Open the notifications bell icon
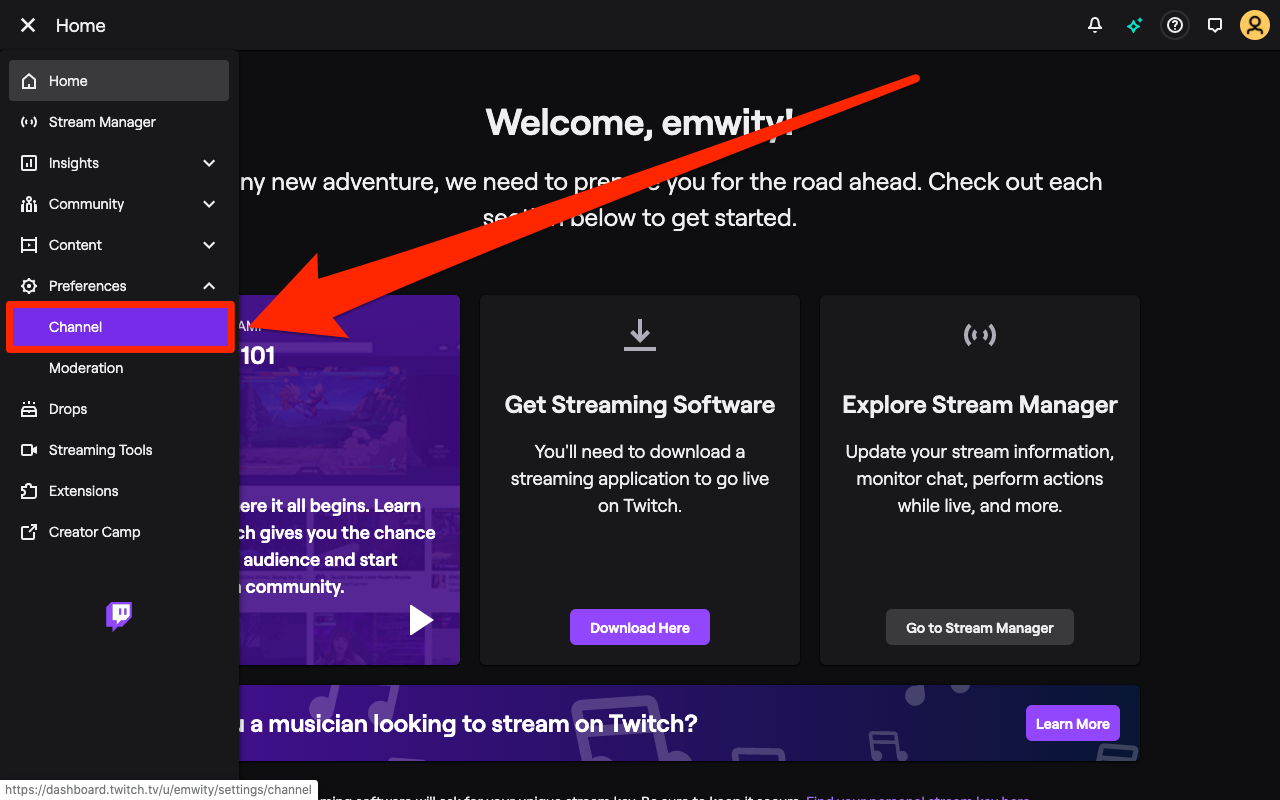 point(1094,25)
